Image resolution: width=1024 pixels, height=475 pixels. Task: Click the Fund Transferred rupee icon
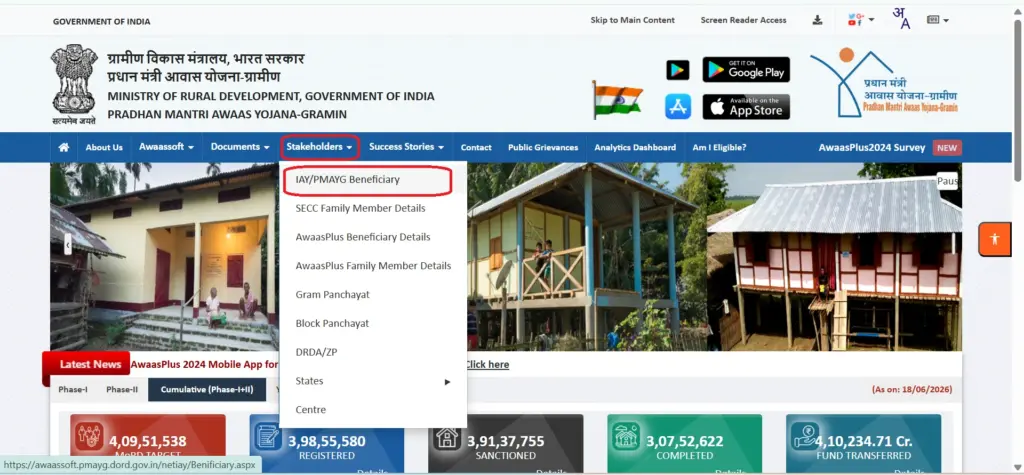(x=805, y=436)
